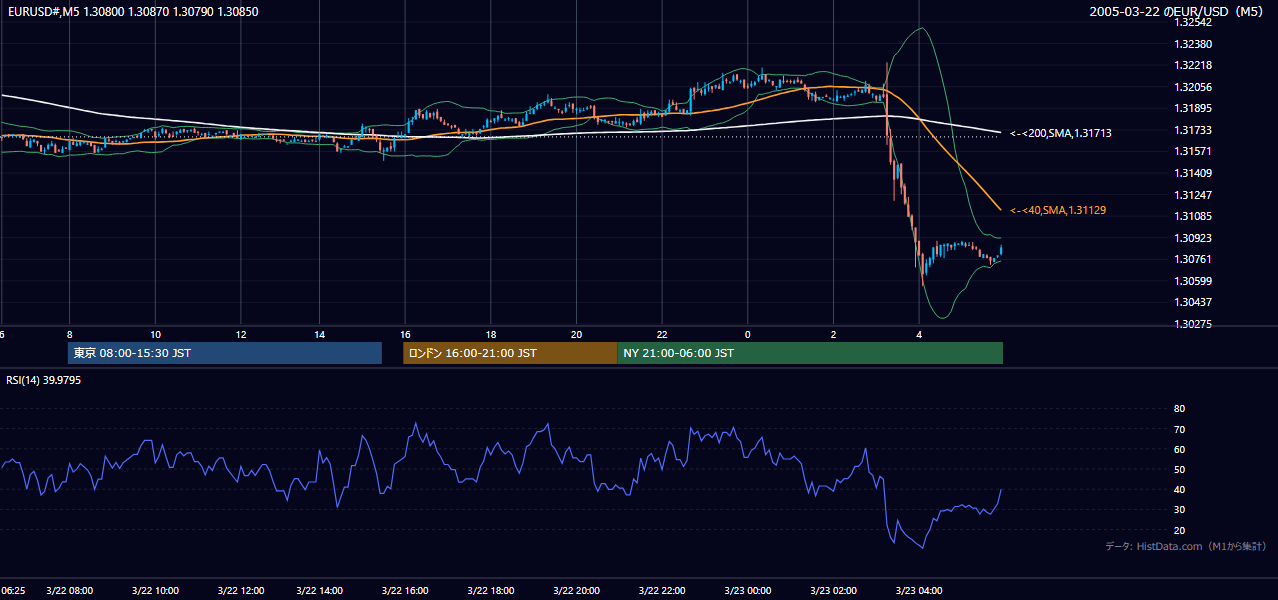Viewport: 1278px width, 600px height.
Task: Click price axis value 1.31409
Action: [1193, 173]
